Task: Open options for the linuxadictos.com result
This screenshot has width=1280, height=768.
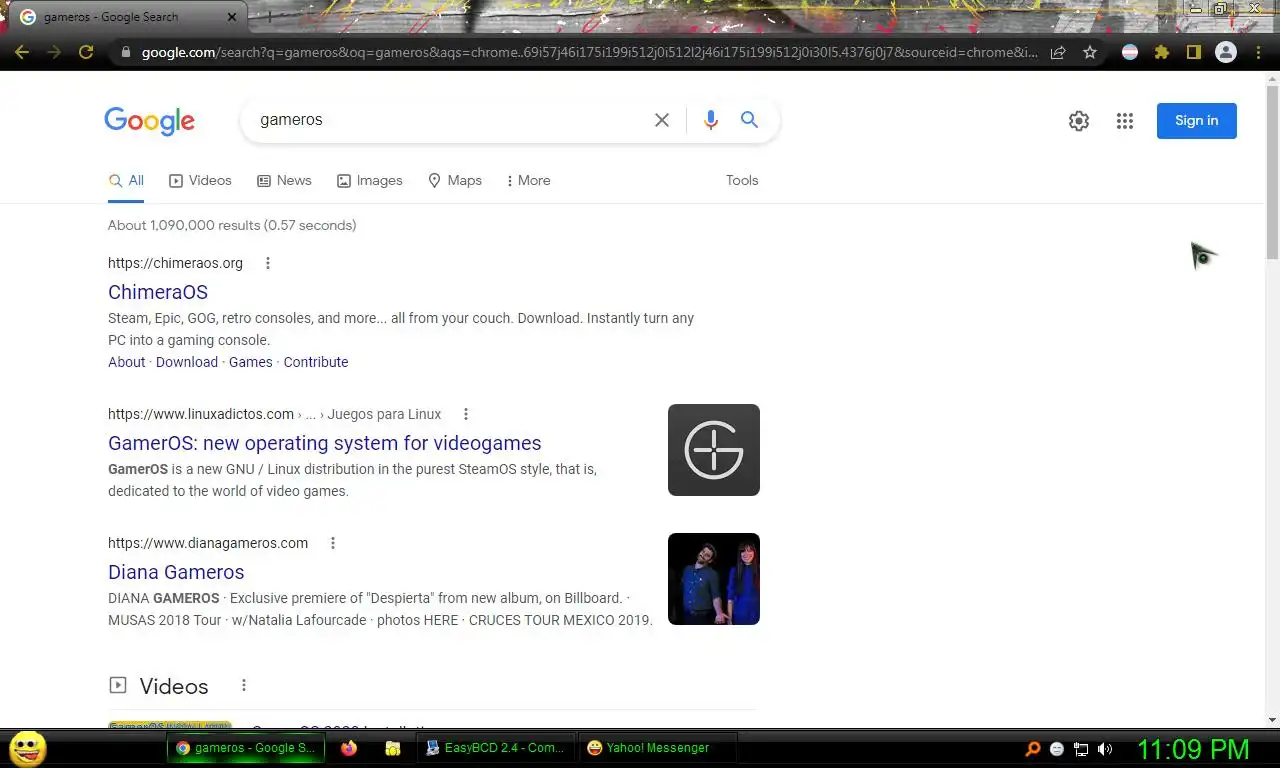Action: 465,414
